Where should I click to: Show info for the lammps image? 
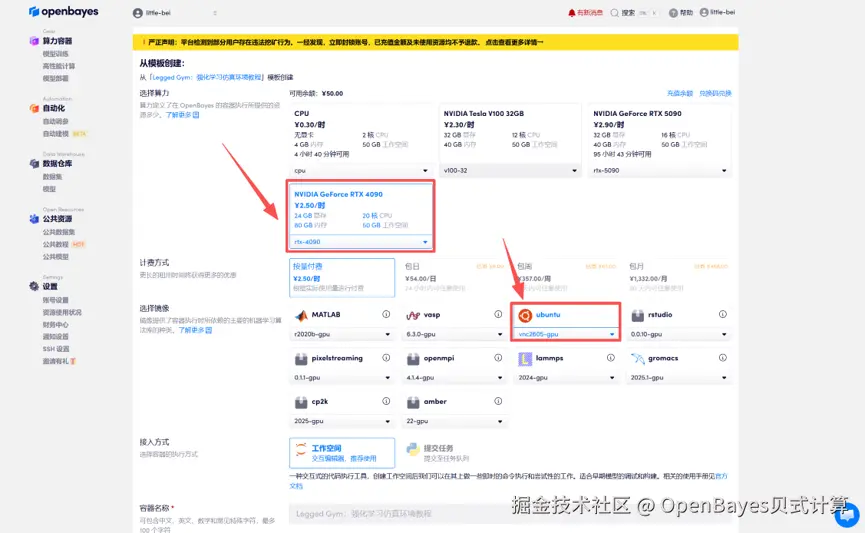pos(611,358)
